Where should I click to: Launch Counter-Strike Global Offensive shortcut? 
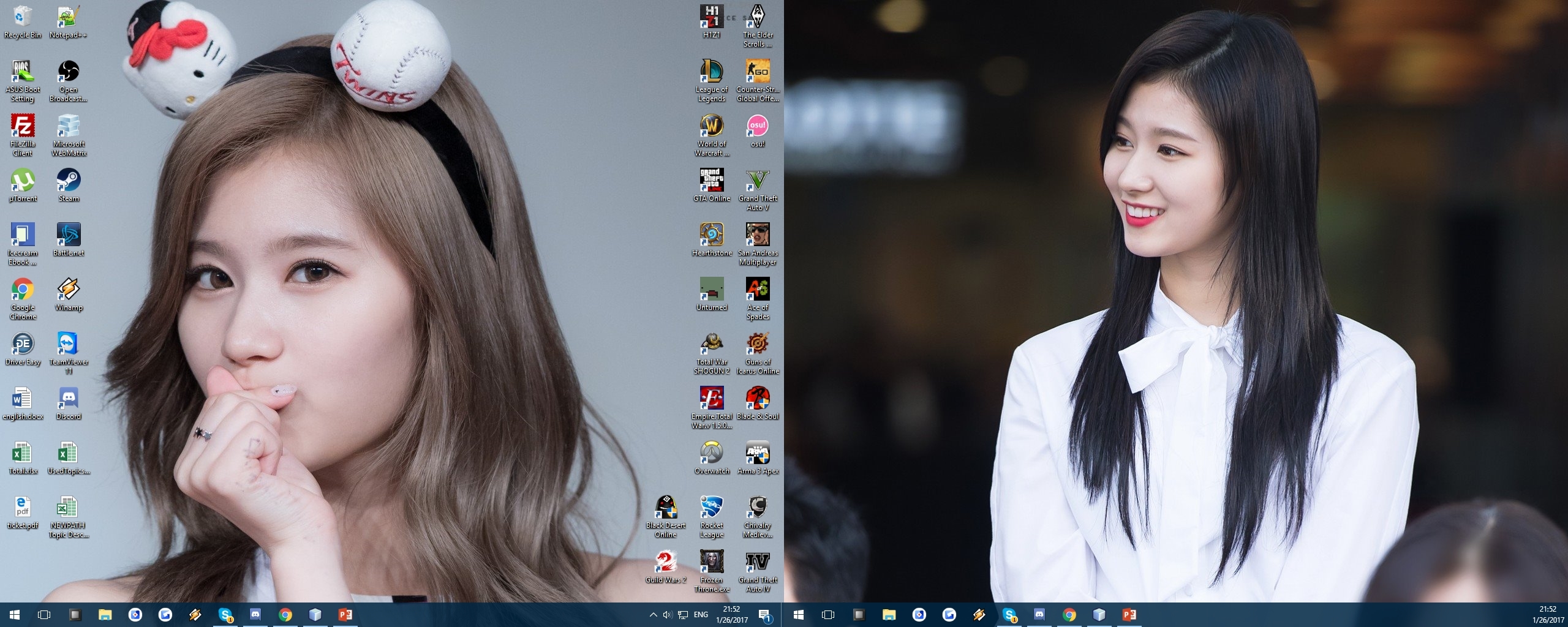coord(758,81)
